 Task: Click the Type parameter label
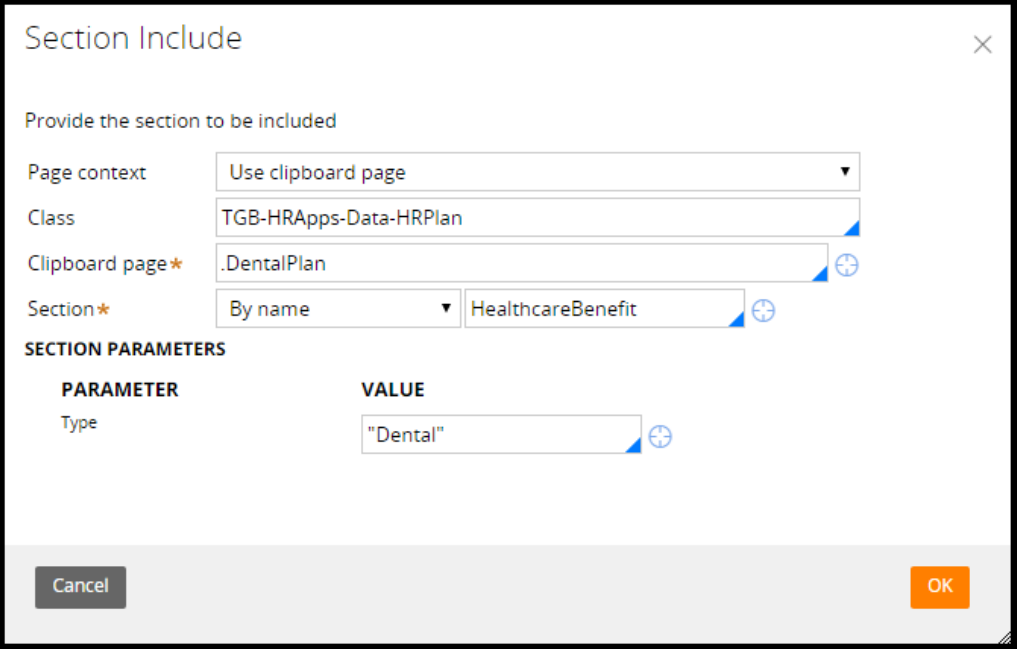tap(79, 423)
